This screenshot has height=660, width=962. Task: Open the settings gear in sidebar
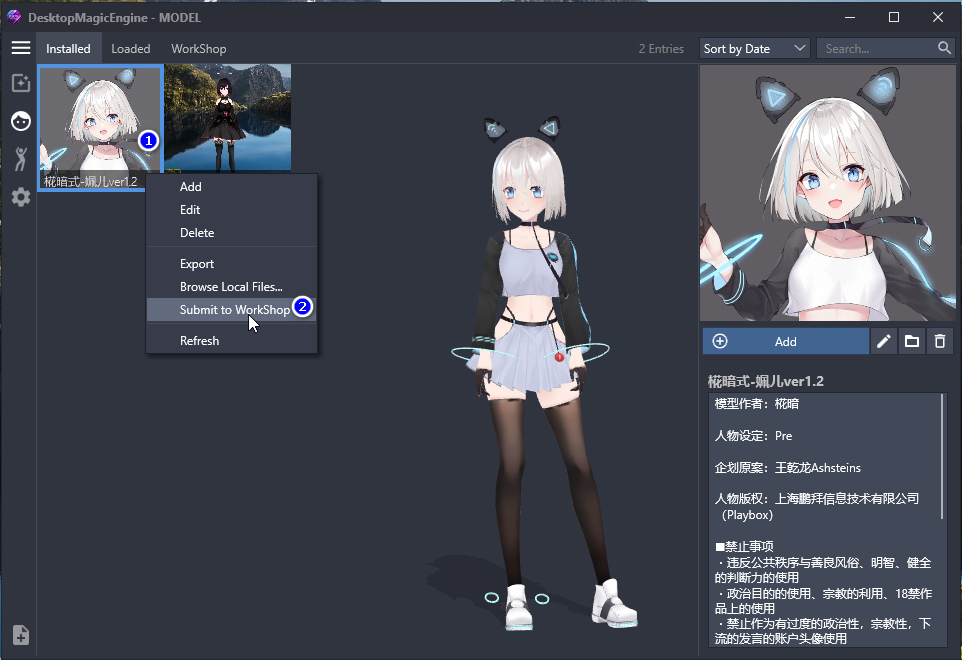pos(21,197)
